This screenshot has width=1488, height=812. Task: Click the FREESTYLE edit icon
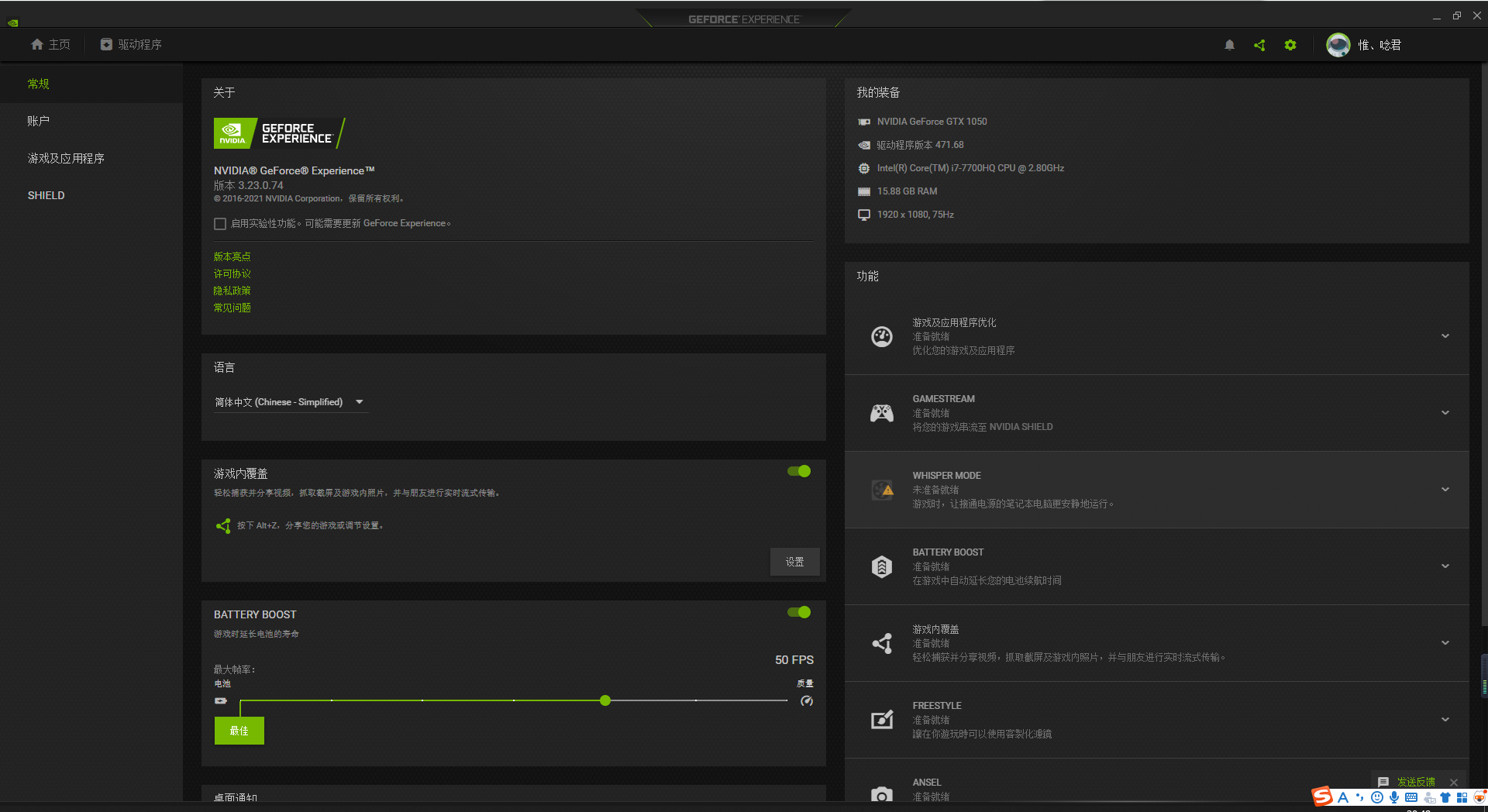click(882, 720)
